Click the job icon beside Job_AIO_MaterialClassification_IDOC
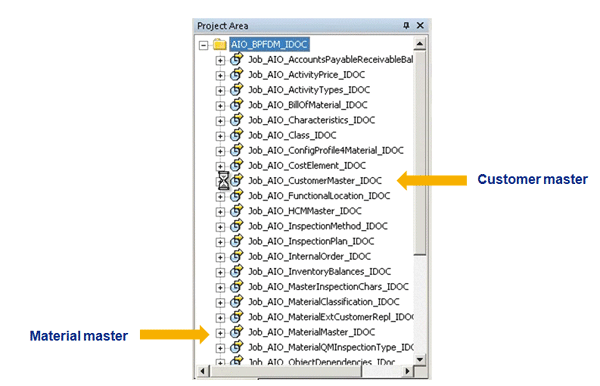This screenshot has width=600, height=386. (x=236, y=301)
